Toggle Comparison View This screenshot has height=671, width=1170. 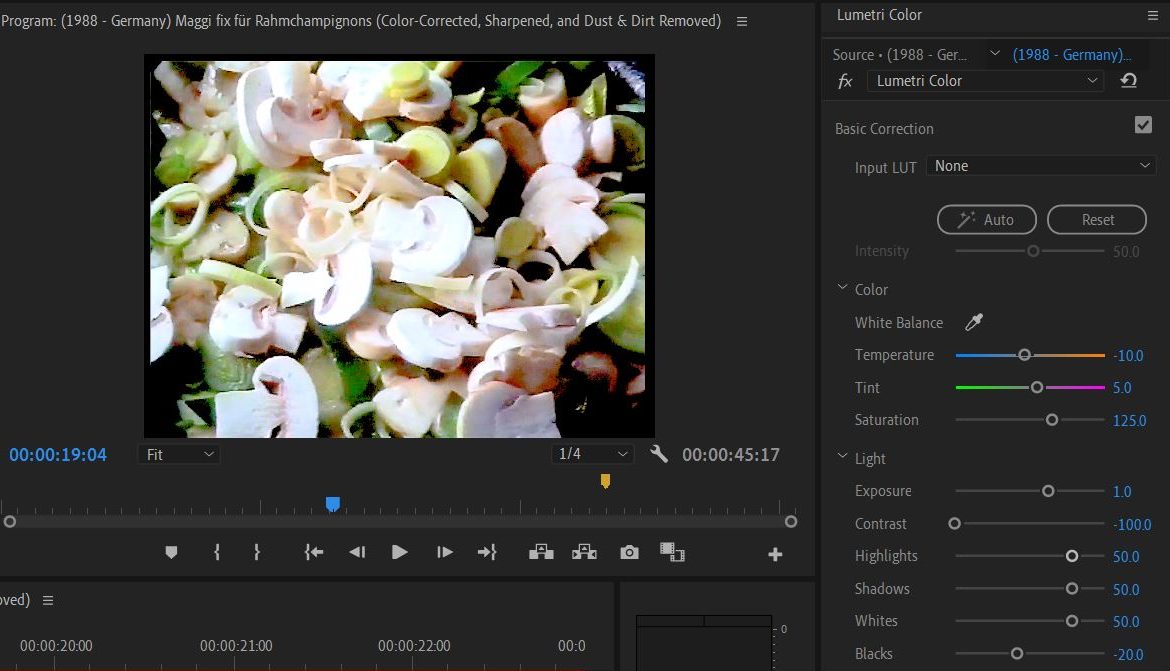pyautogui.click(x=672, y=552)
